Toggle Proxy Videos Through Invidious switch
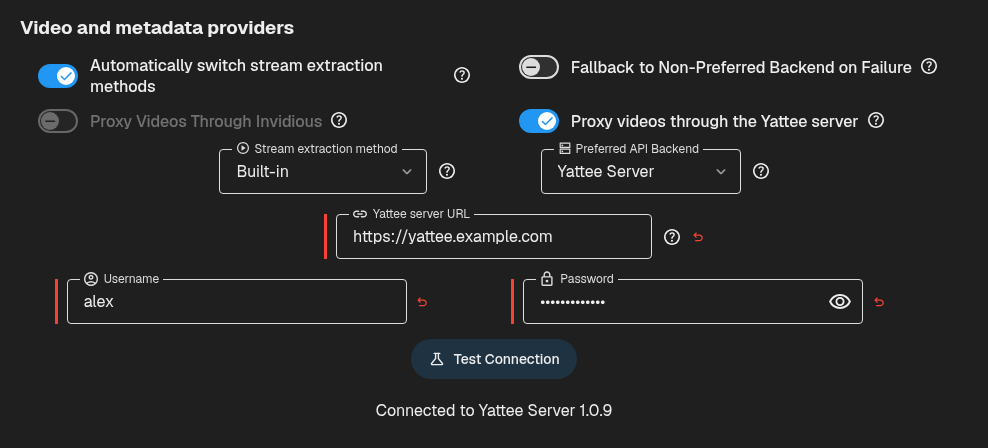Image resolution: width=988 pixels, height=448 pixels. (58, 121)
